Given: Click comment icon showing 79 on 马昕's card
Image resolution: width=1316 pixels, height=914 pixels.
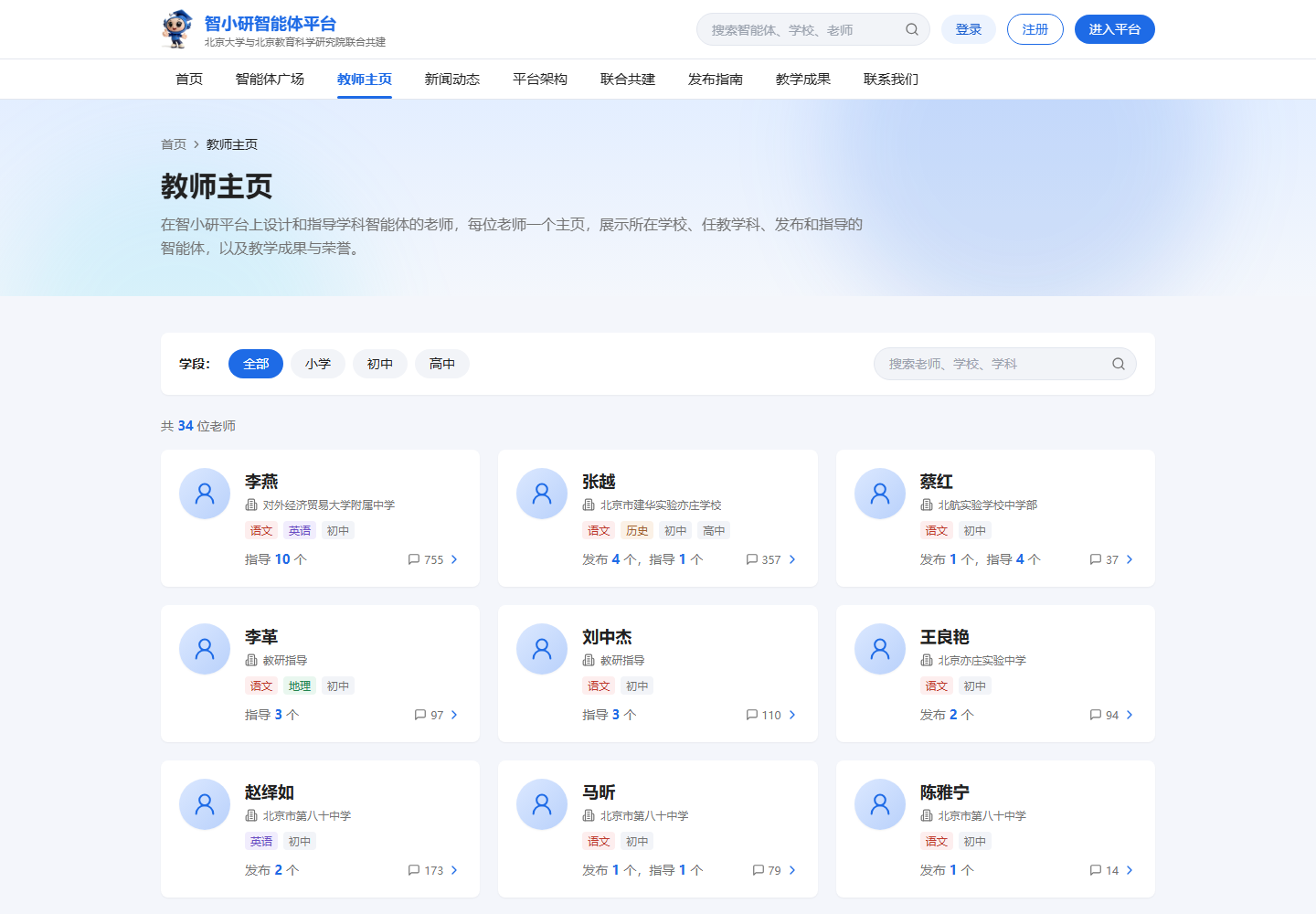Looking at the screenshot, I should [x=759, y=870].
